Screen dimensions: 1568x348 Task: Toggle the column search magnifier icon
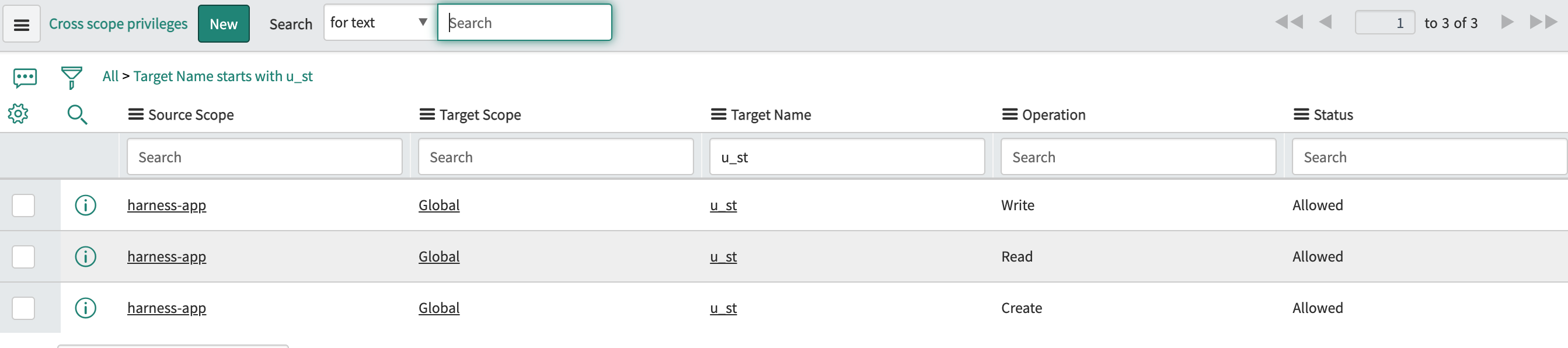[76, 114]
